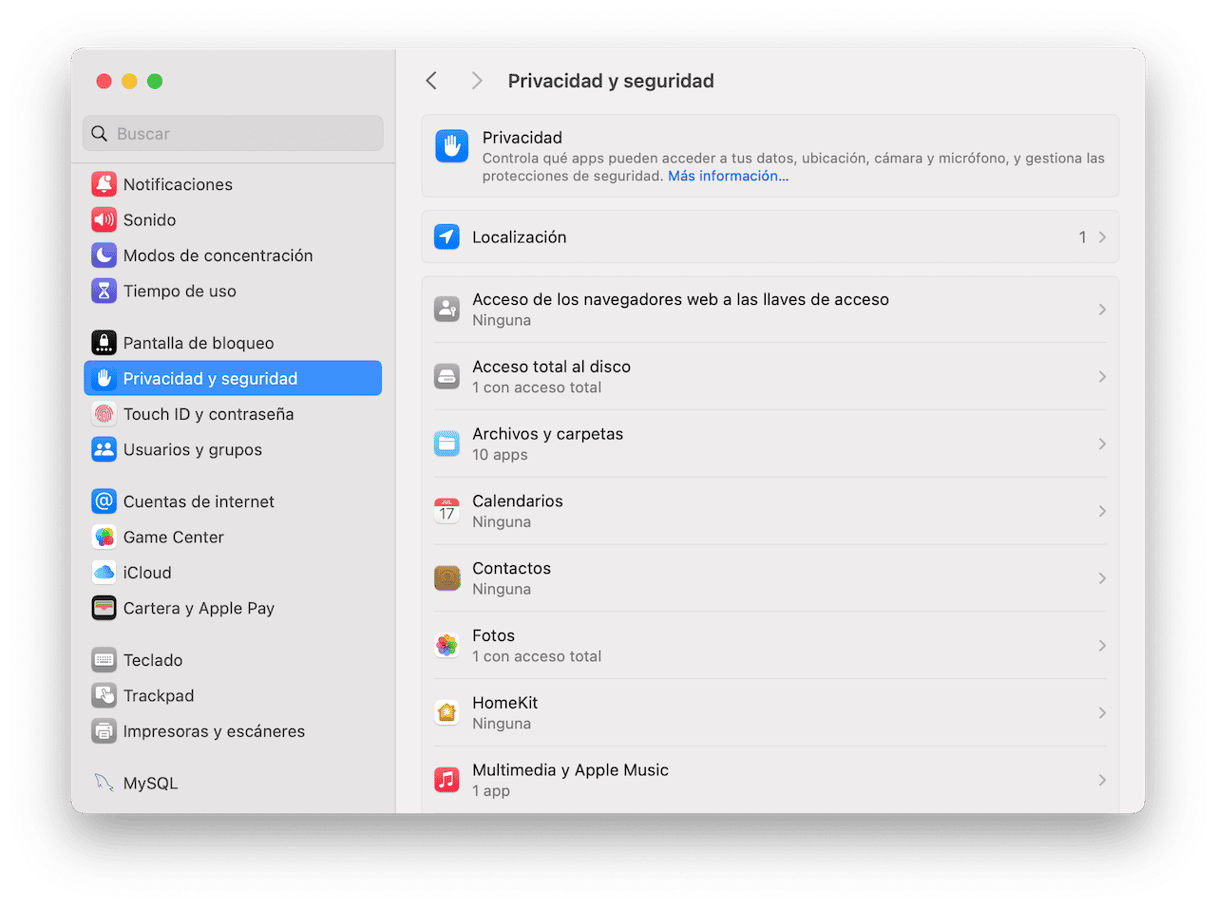1216x907 pixels.
Task: Click the yellow minimize window button
Action: coord(129,81)
